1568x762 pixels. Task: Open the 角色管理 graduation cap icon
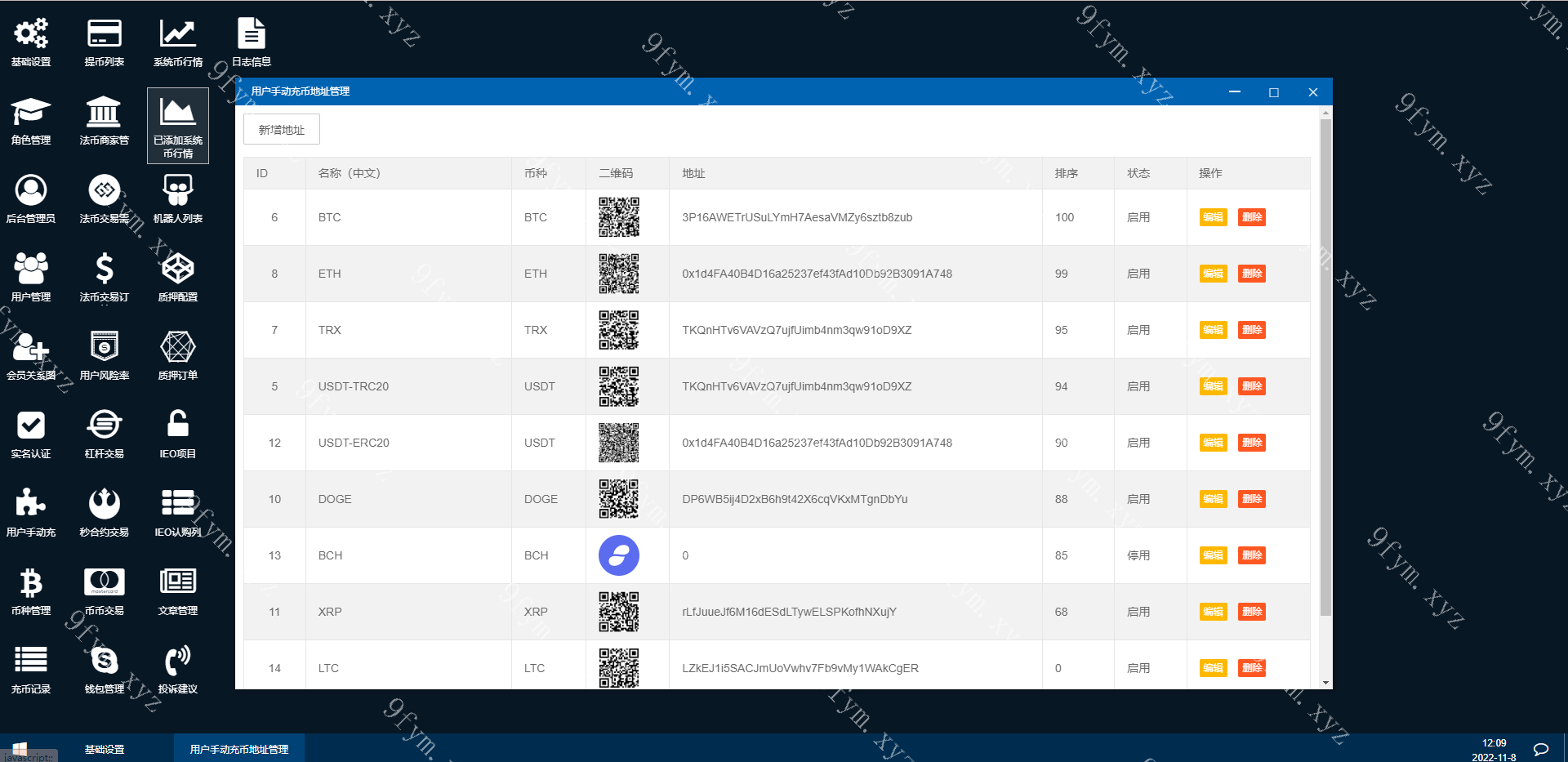(x=31, y=112)
